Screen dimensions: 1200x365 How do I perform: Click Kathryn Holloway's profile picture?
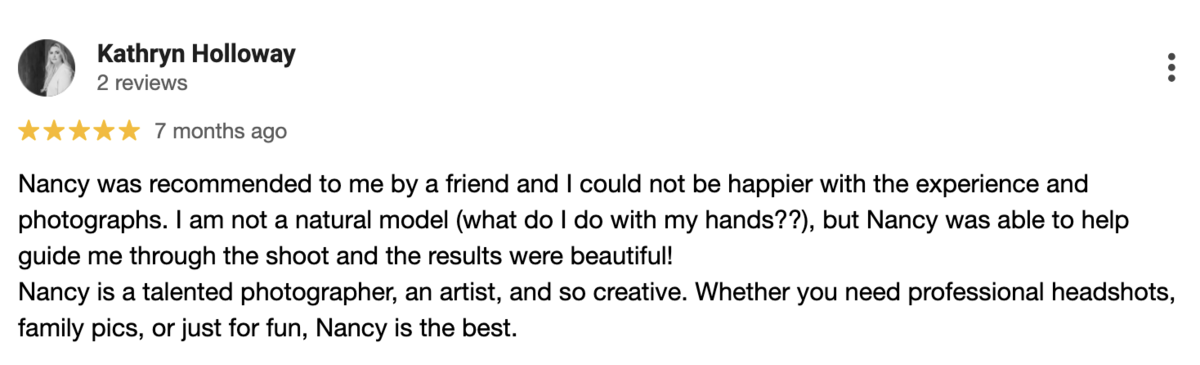(47, 68)
